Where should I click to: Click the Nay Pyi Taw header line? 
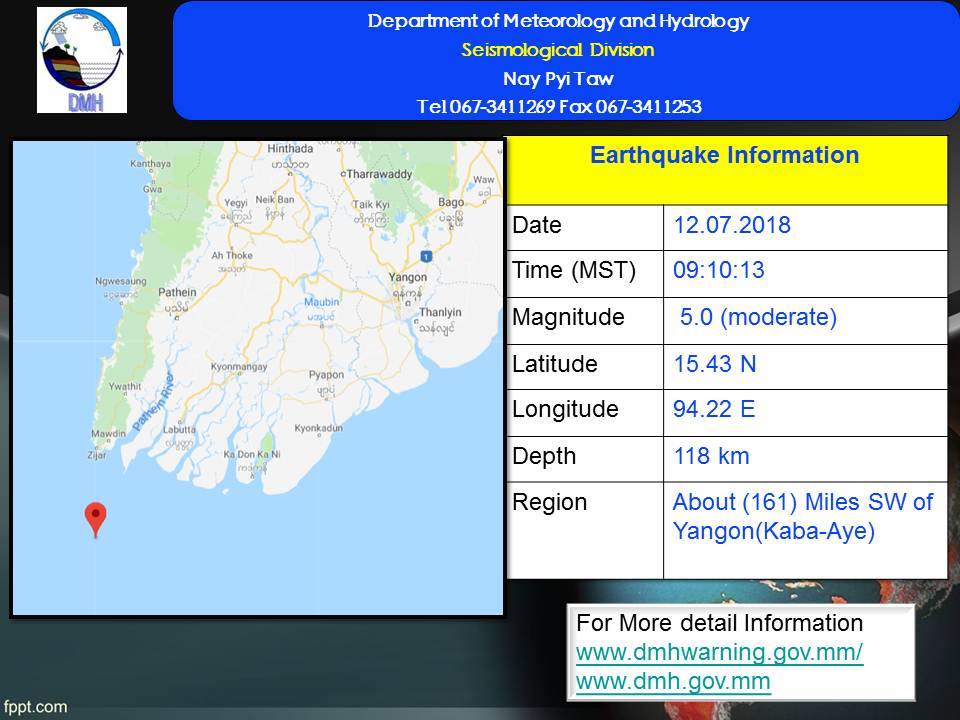pos(558,78)
